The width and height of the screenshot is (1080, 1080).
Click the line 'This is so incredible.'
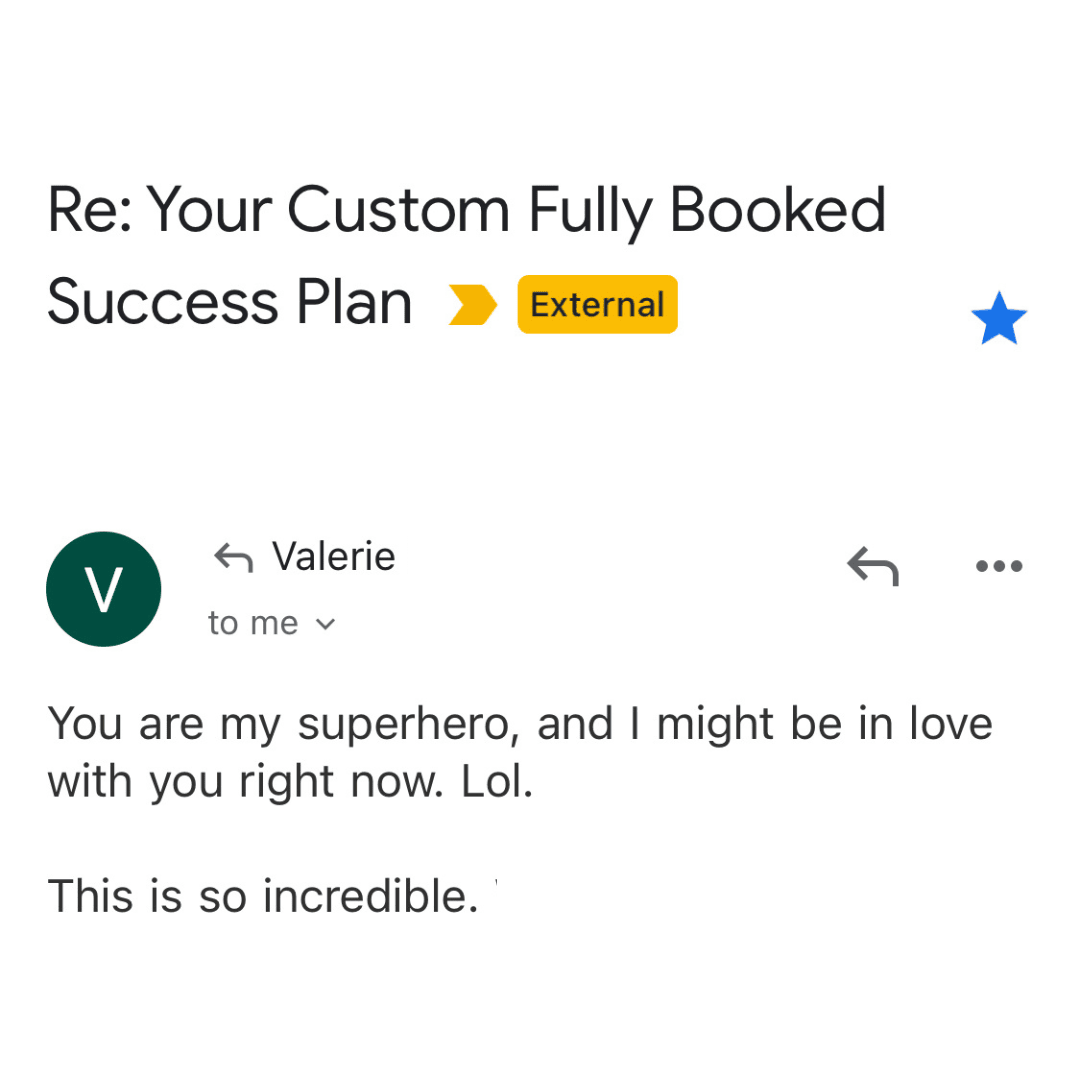point(262,895)
